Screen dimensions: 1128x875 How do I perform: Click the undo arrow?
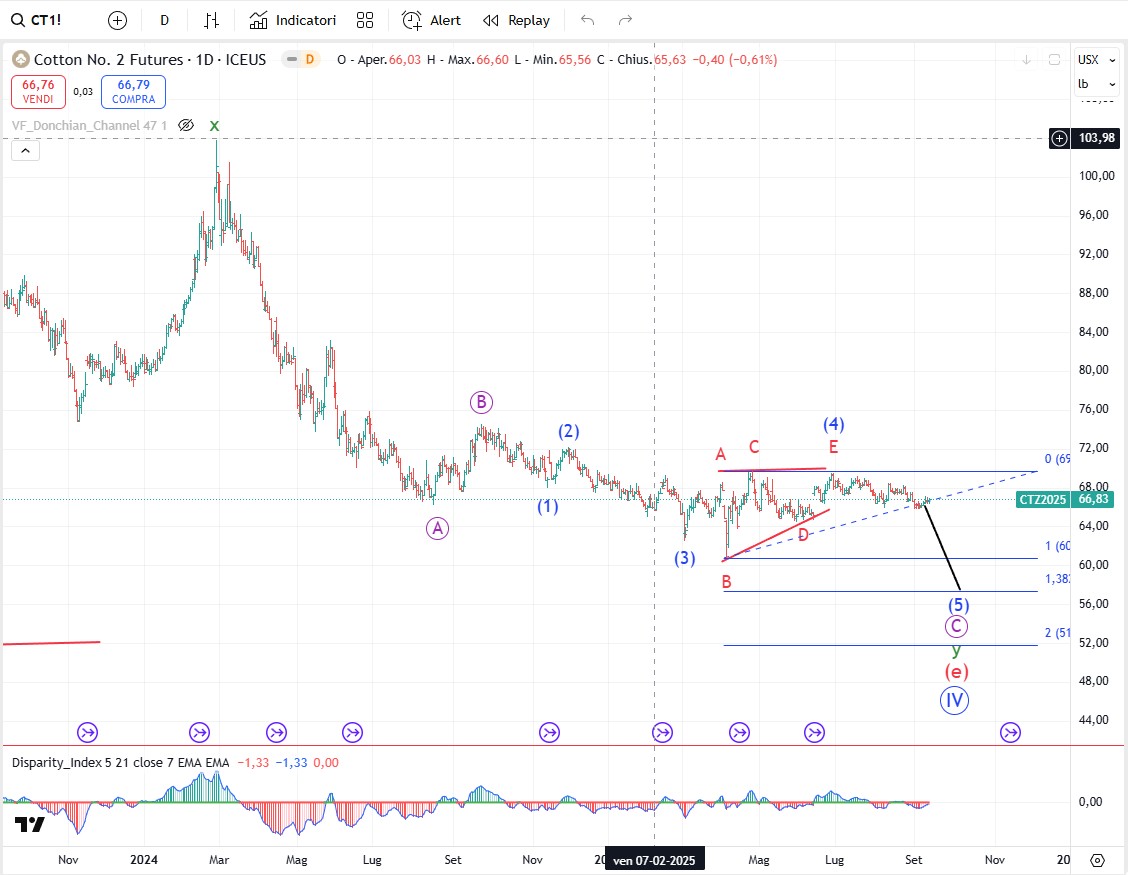tap(587, 20)
